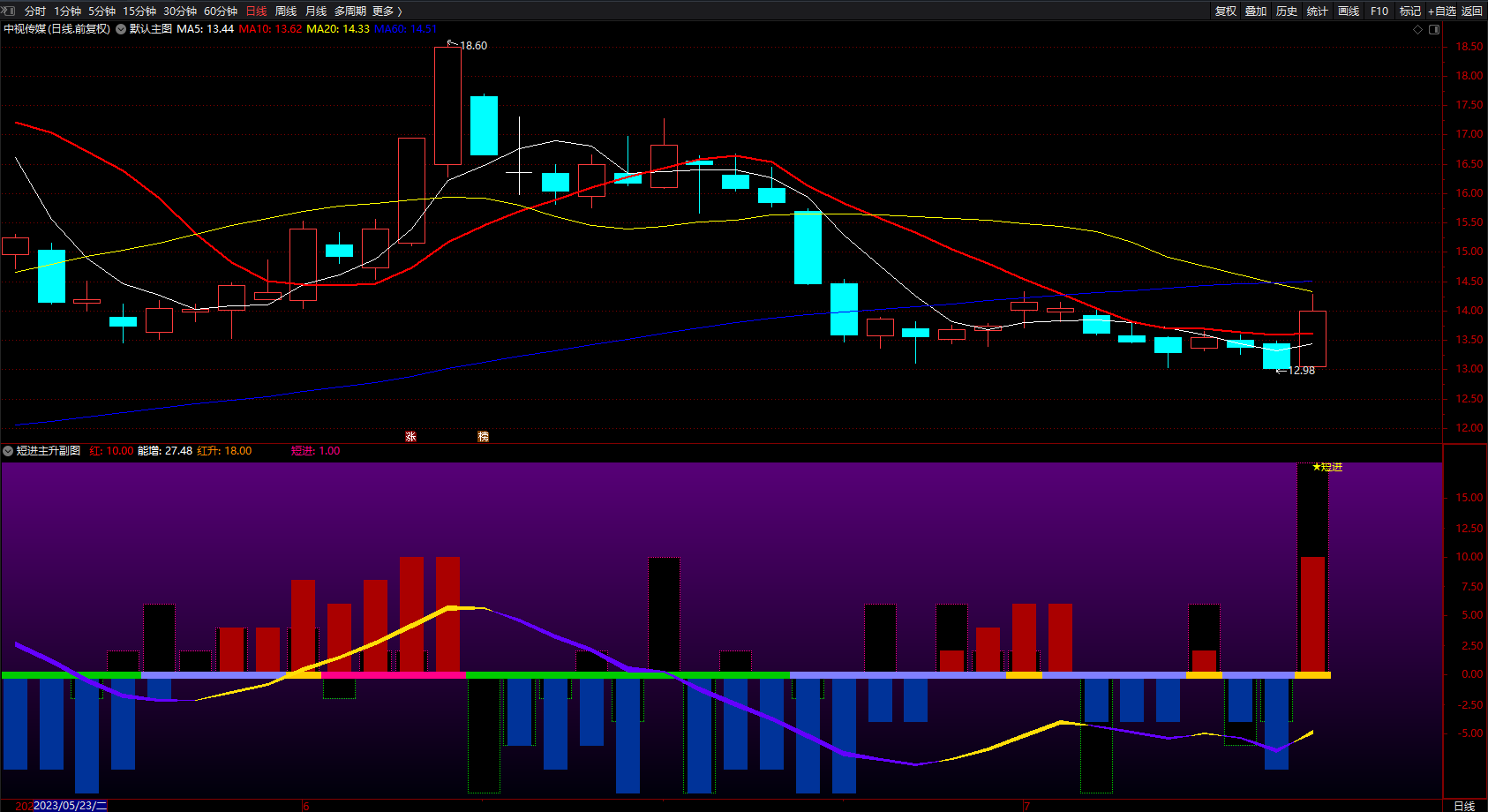Click the 2023/05/23/二 date label
Image resolution: width=1488 pixels, height=812 pixels.
point(71,806)
